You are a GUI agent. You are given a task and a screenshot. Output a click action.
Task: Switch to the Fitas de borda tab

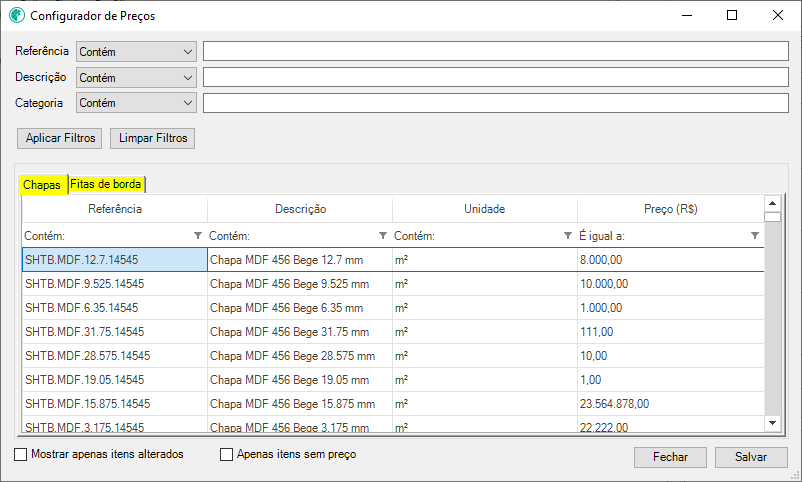click(106, 184)
